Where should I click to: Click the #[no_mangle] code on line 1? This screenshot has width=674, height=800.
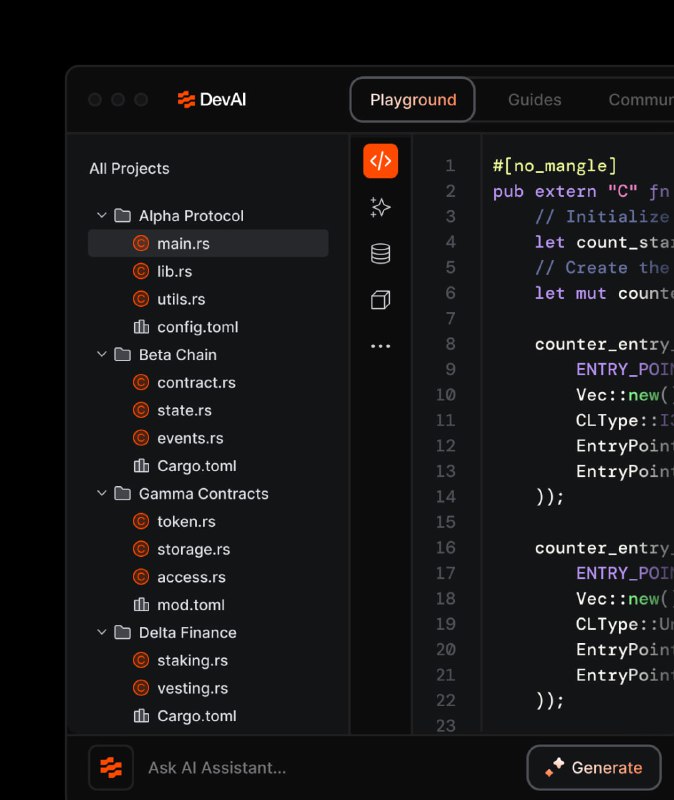pos(555,165)
